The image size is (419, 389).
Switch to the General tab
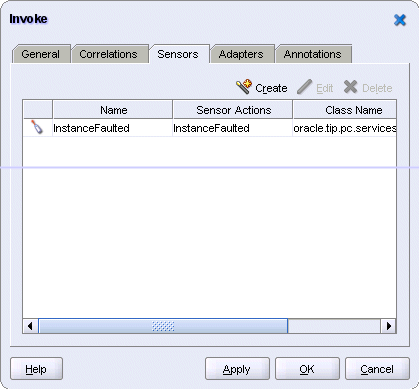click(41, 54)
